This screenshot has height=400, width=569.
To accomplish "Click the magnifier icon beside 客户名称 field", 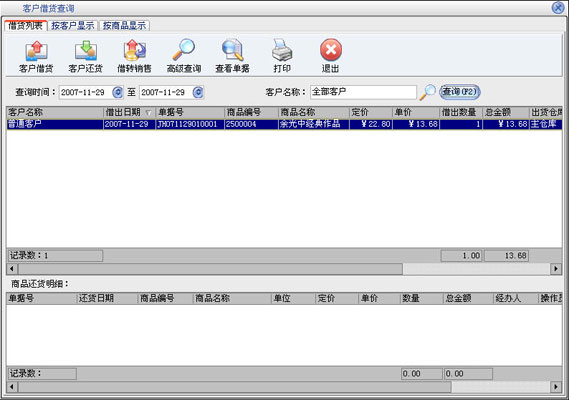I will 427,92.
